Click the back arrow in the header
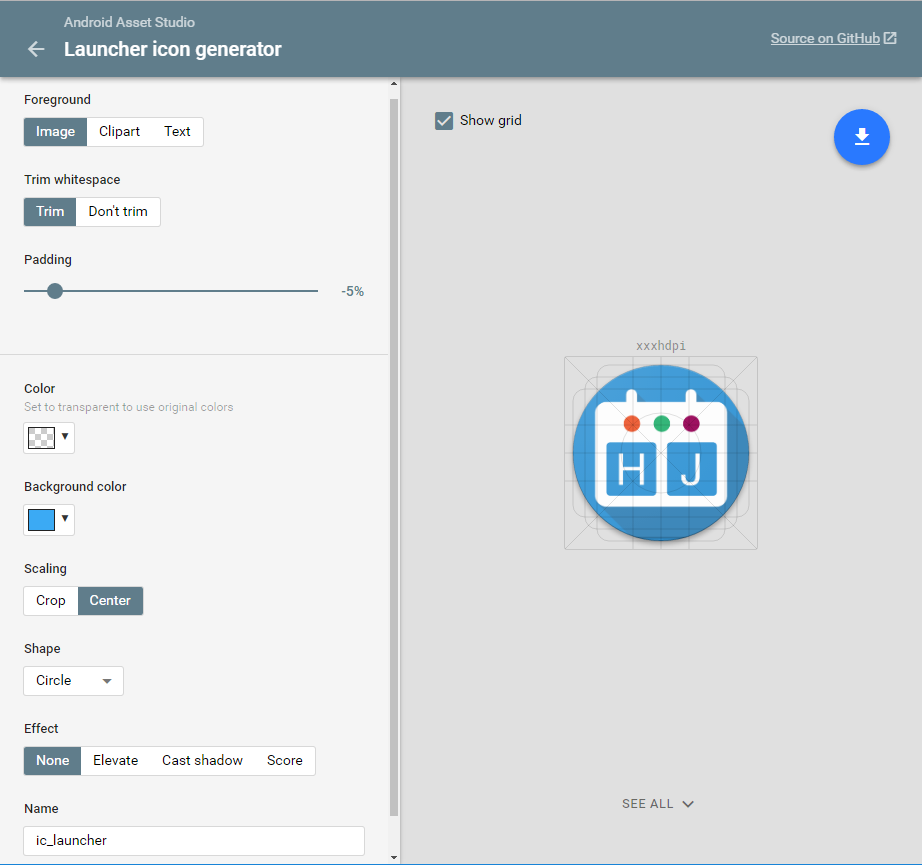Viewport: 922px width, 865px height. [35, 48]
